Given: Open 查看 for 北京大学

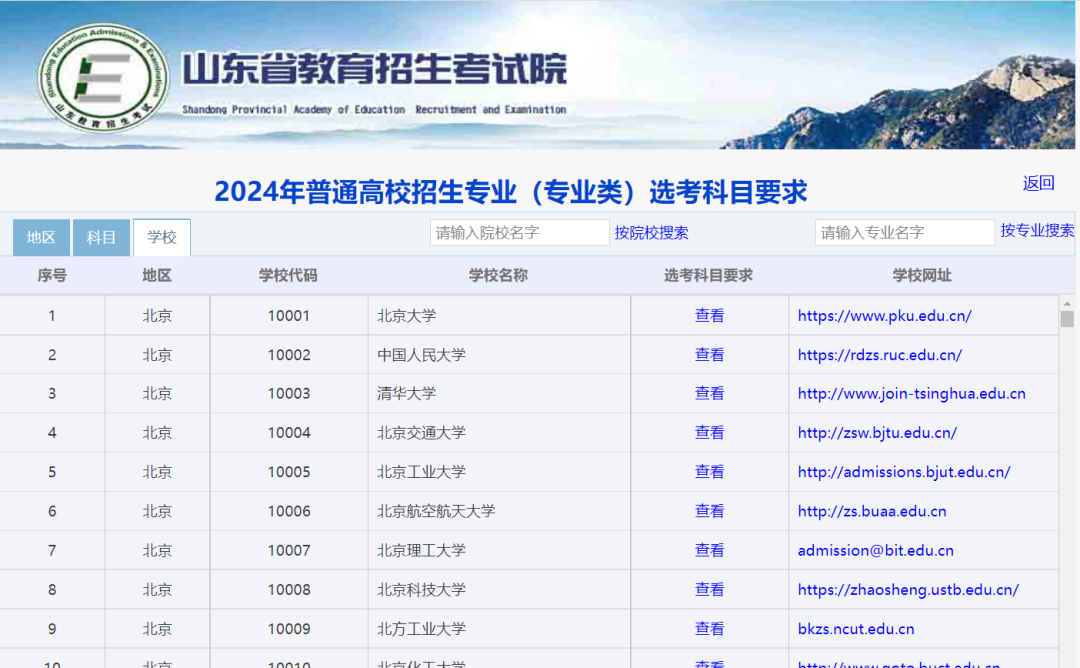Looking at the screenshot, I should [x=709, y=315].
